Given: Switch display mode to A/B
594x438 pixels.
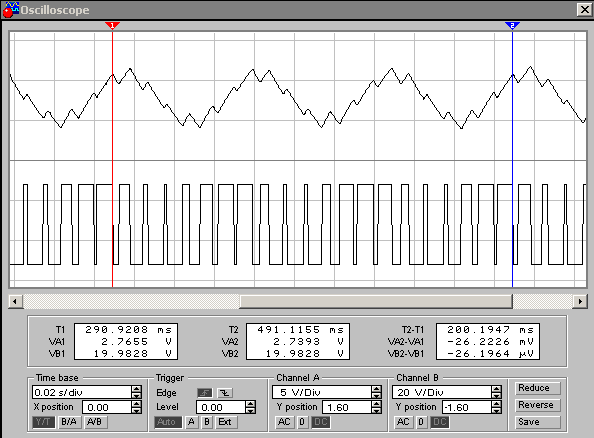Looking at the screenshot, I should (95, 422).
